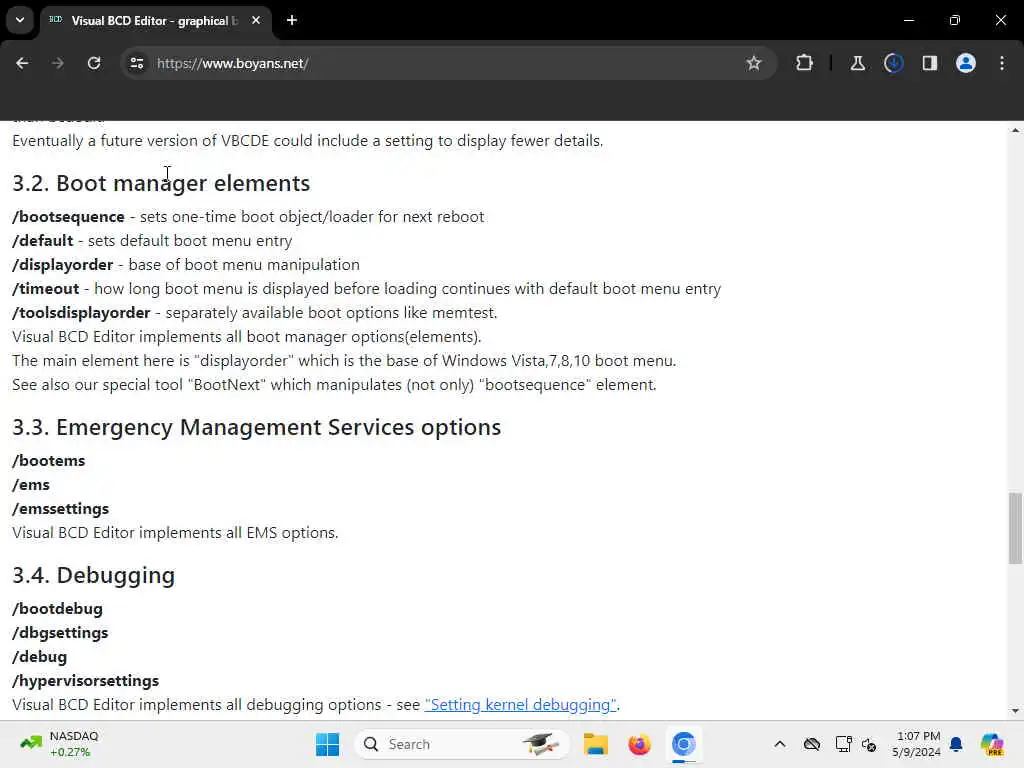
Task: Click the /bootdebug option text
Action: pos(57,609)
